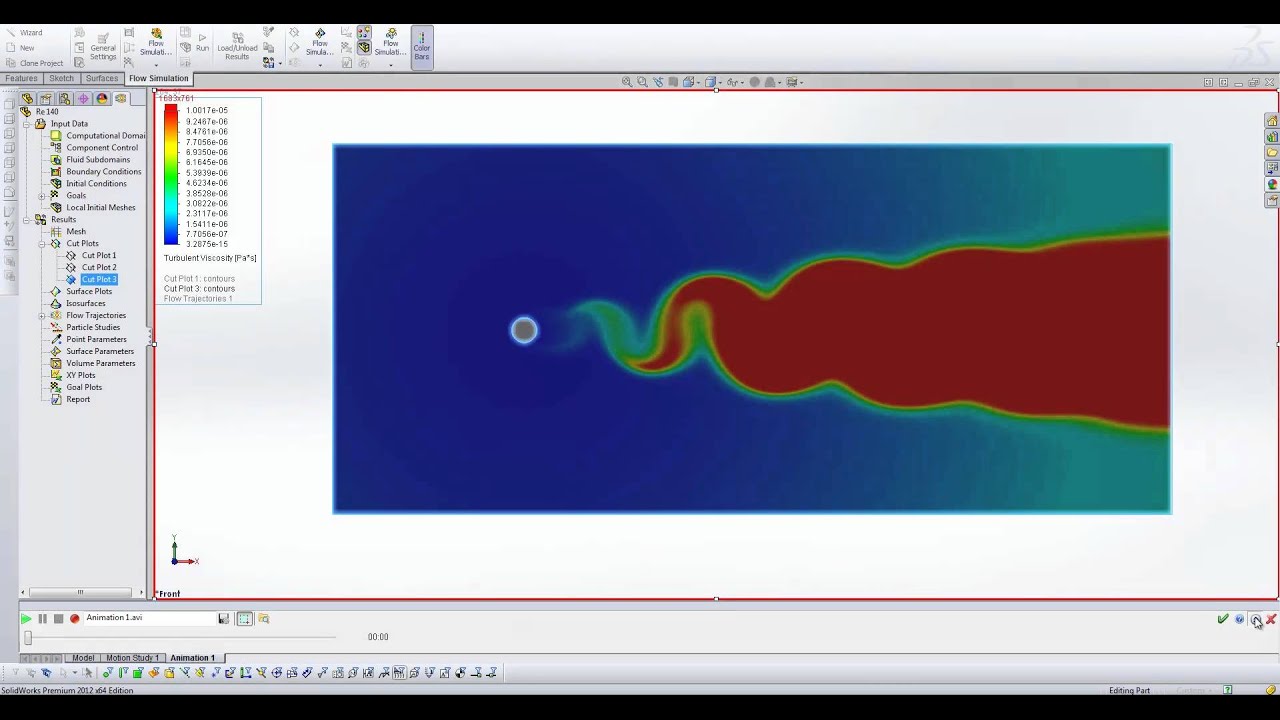Select Surface Parameters item
1280x720 pixels.
(x=92, y=352)
